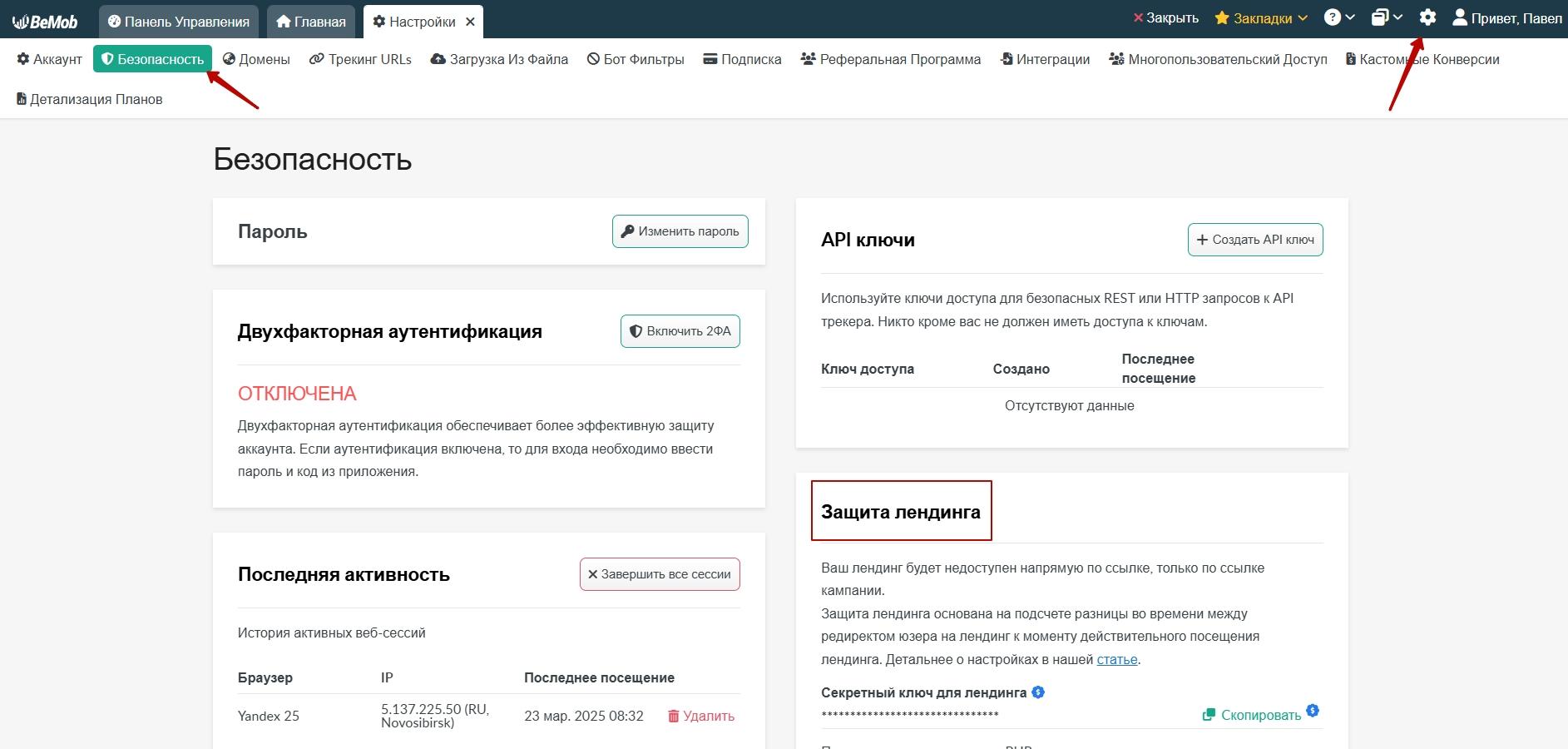Viewport: 1568px width, 749px height.
Task: Click the masked secret key value
Action: click(910, 715)
